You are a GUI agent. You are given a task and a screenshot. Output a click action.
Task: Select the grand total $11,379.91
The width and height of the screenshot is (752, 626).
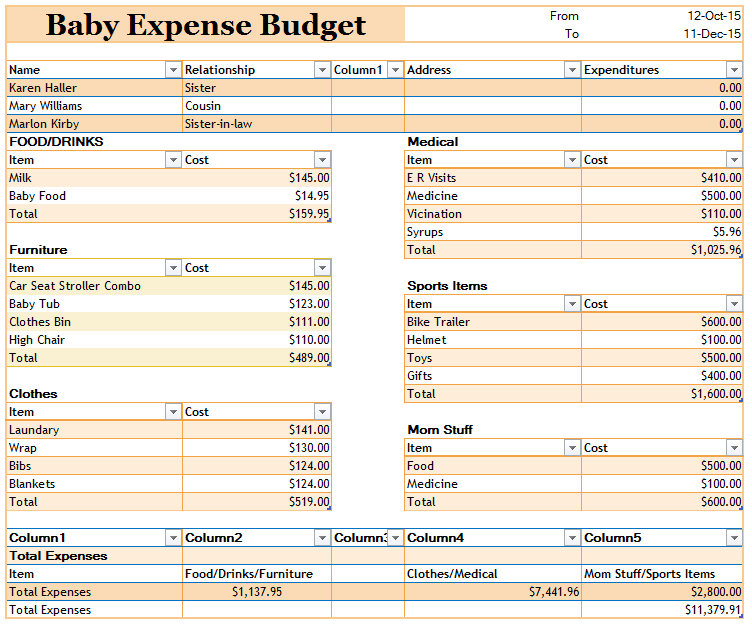662,610
